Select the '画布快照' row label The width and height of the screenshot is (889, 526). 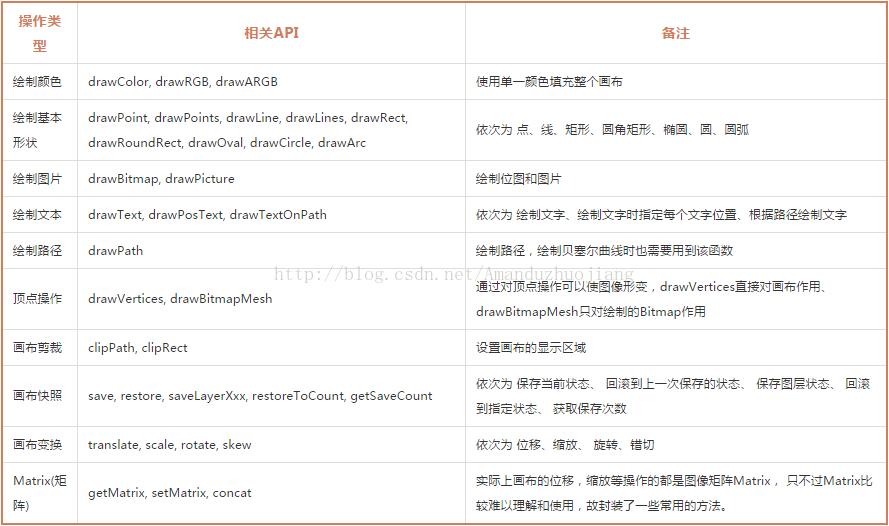(37, 396)
